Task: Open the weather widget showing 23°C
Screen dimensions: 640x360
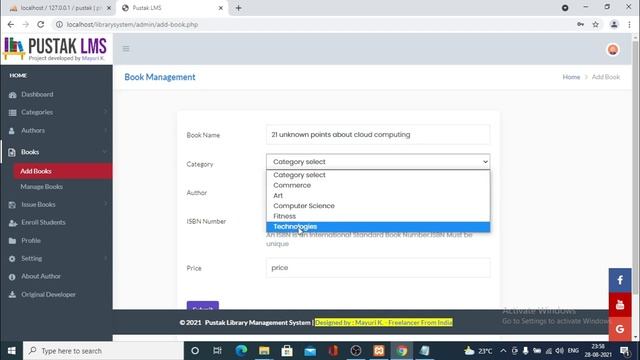Action: (478, 351)
